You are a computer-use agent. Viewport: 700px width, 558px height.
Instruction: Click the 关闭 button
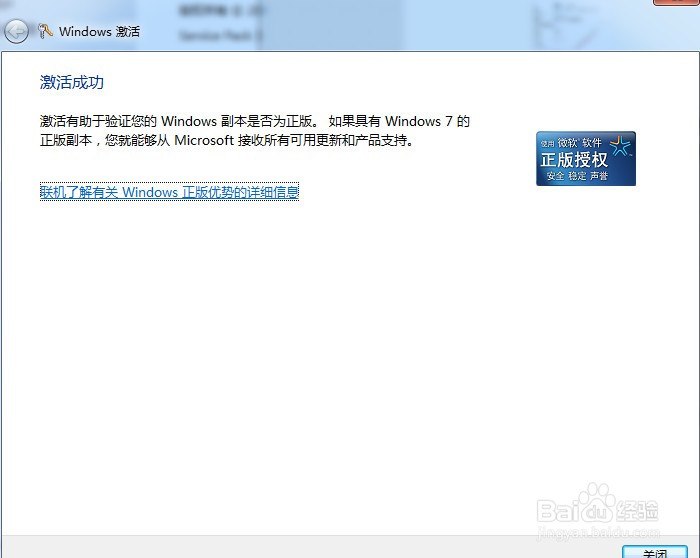(655, 552)
